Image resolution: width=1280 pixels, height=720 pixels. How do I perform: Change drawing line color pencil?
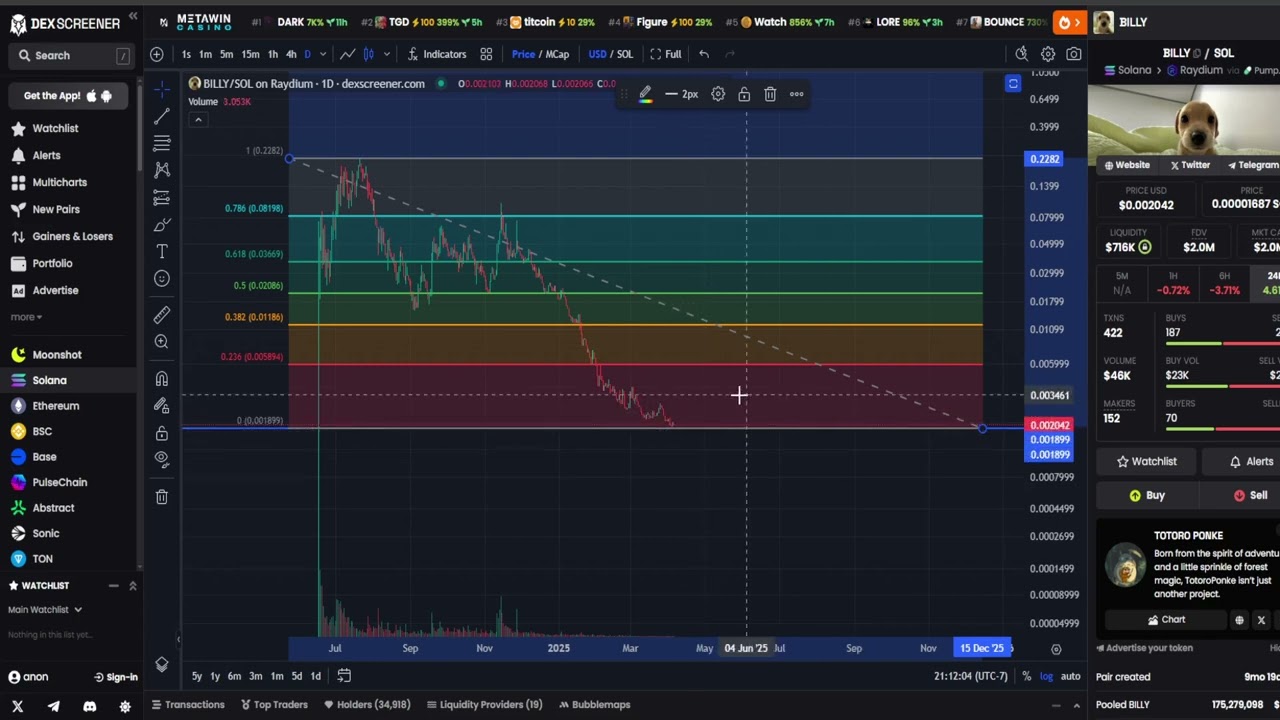(x=645, y=94)
